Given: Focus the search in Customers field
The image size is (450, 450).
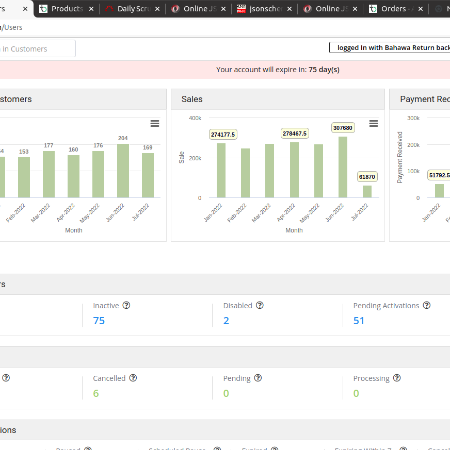Looking at the screenshot, I should pyautogui.click(x=37, y=49).
